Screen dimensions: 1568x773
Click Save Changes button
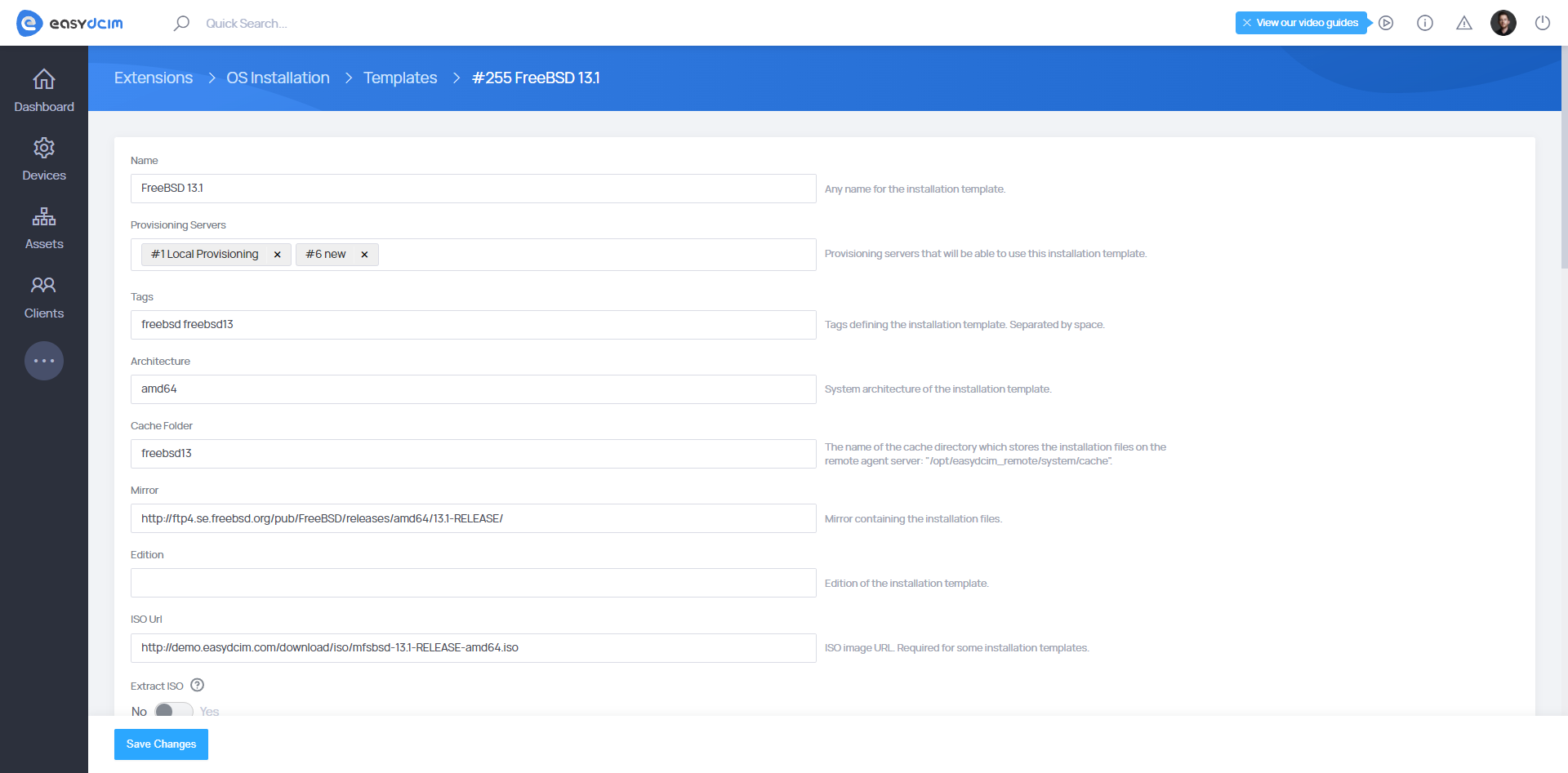[161, 744]
